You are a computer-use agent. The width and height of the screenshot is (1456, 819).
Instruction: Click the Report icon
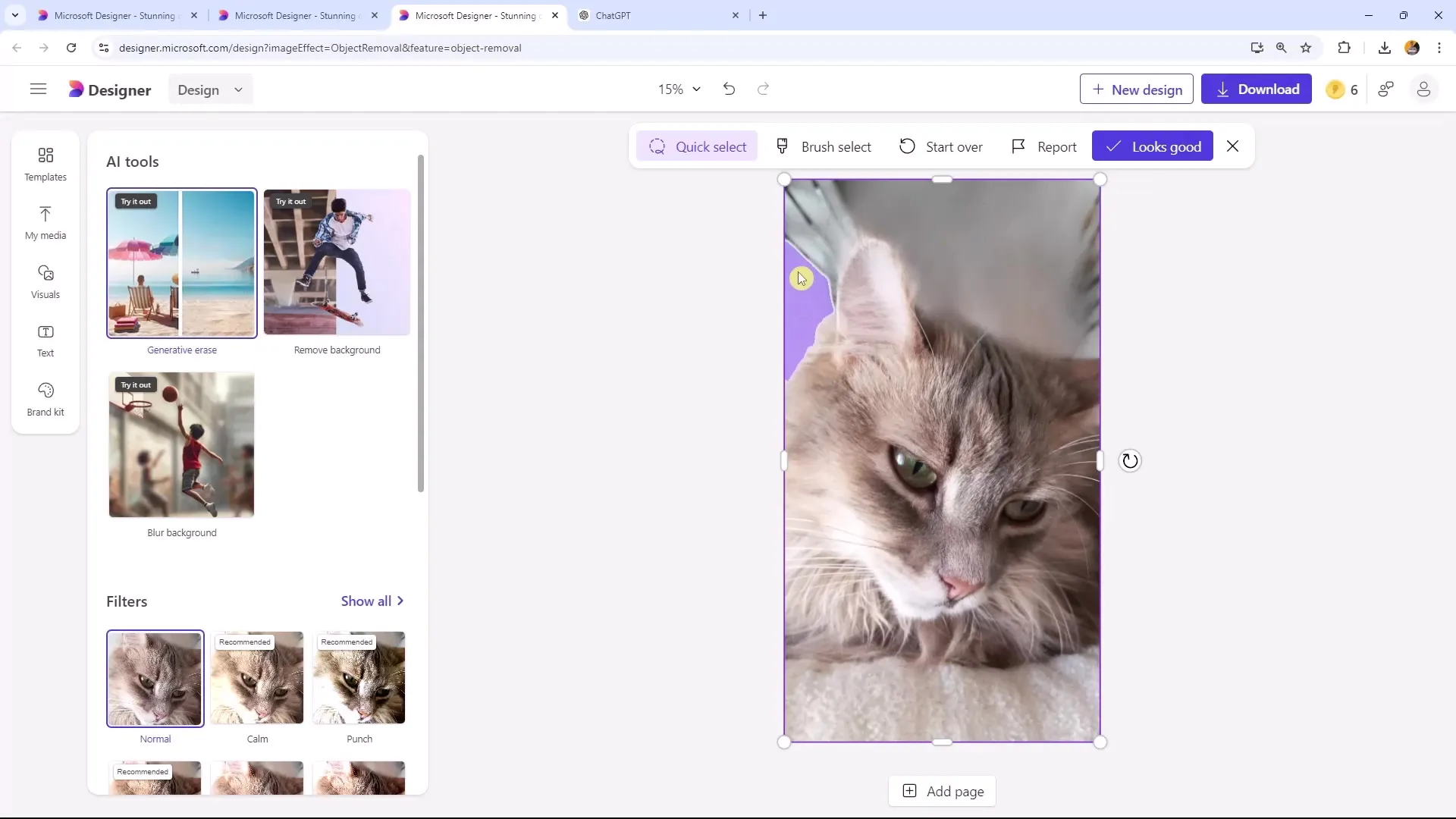coord(1019,147)
